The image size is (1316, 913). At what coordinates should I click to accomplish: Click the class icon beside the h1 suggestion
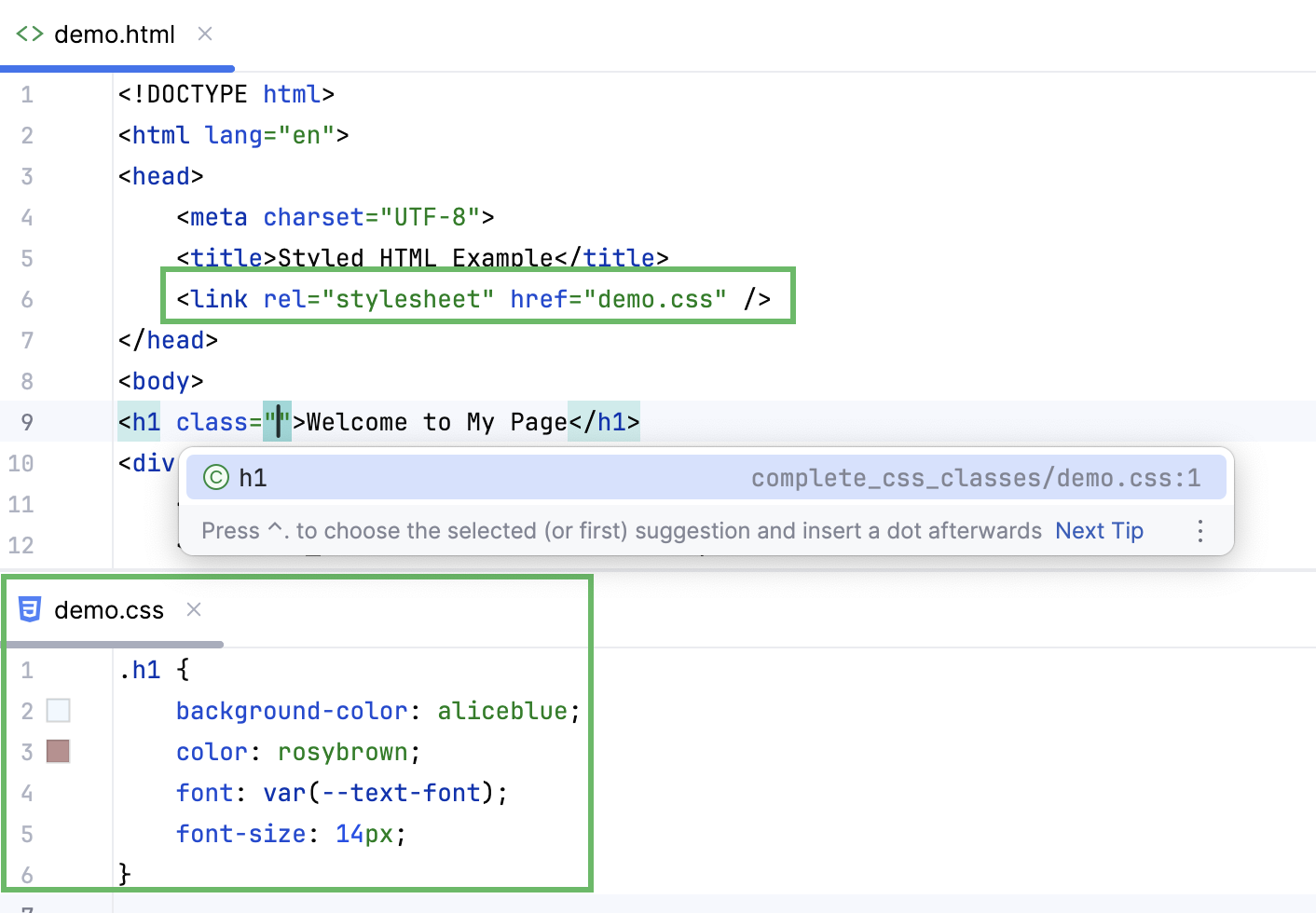coord(214,477)
